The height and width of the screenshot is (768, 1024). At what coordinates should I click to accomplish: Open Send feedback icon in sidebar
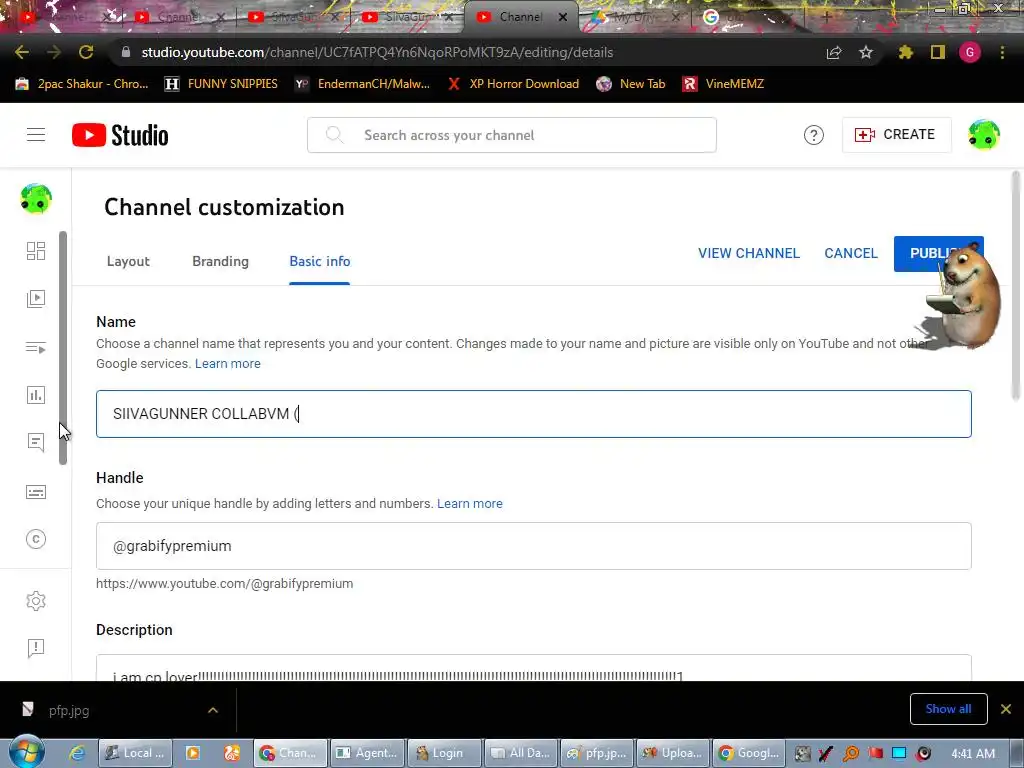point(36,648)
